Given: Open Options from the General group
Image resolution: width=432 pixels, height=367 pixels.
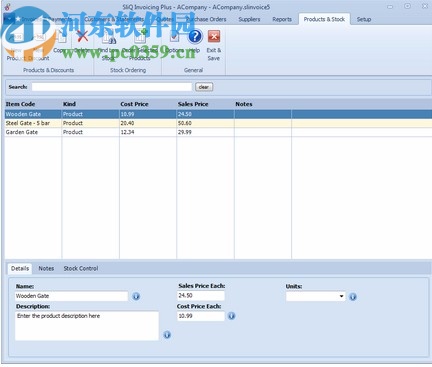Looking at the screenshot, I should (x=174, y=37).
